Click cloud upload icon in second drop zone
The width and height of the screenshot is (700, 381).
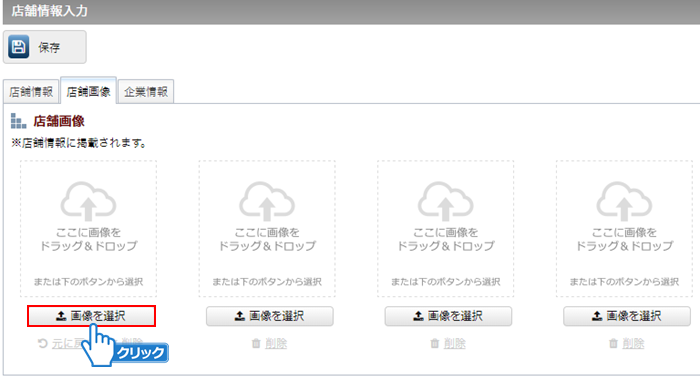267,201
